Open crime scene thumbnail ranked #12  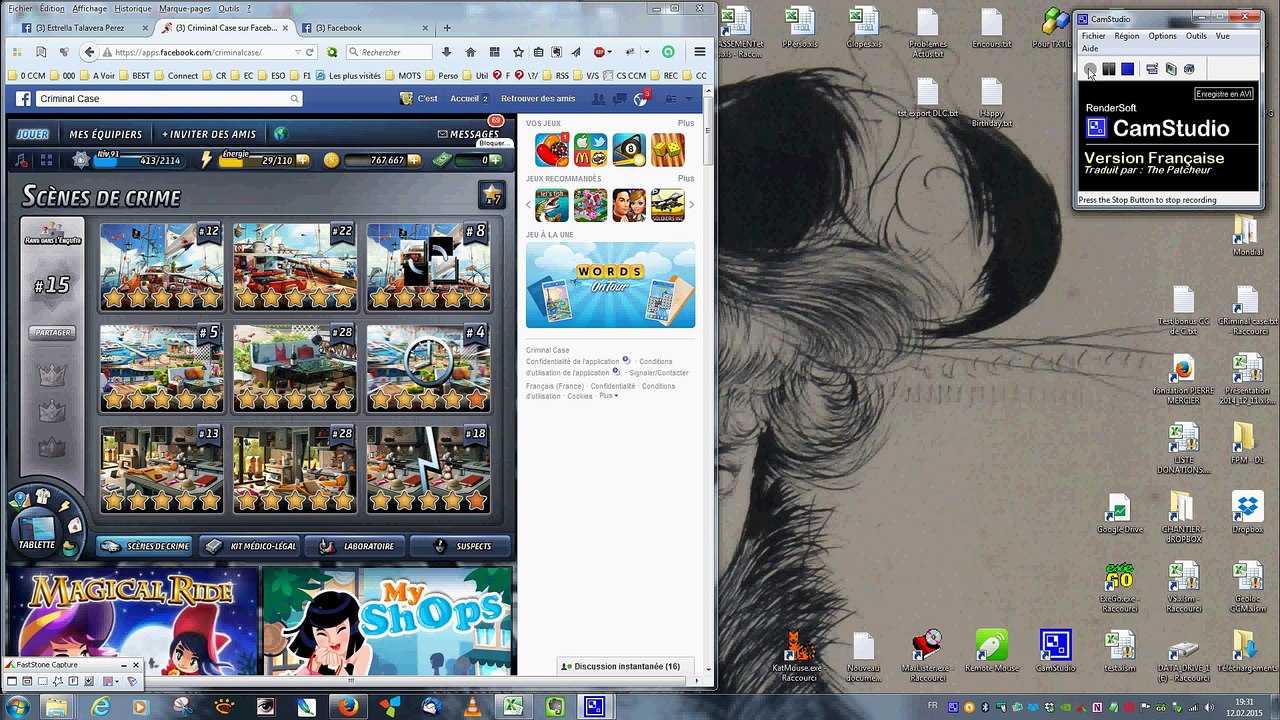point(162,266)
